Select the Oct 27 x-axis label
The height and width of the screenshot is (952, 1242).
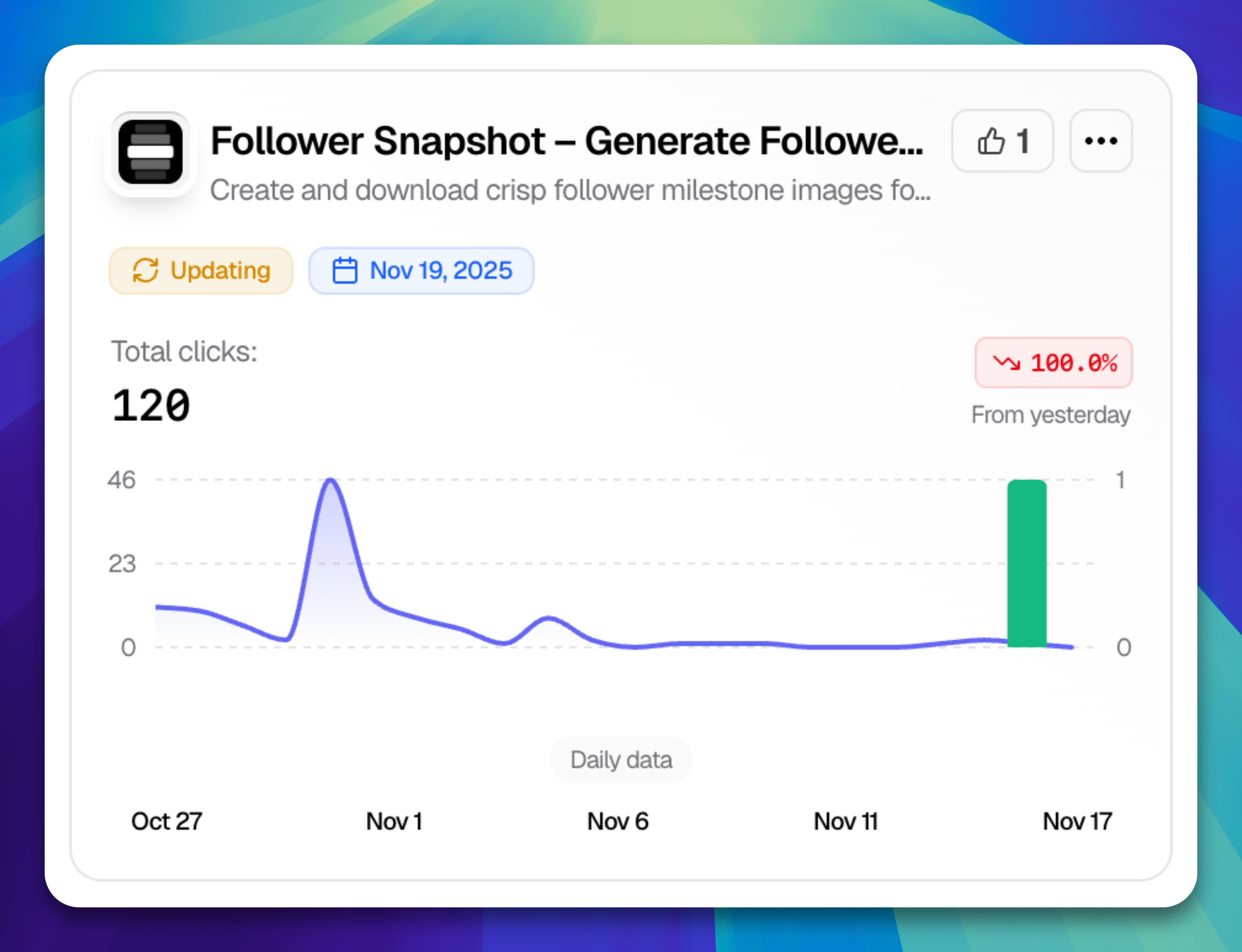tap(167, 821)
